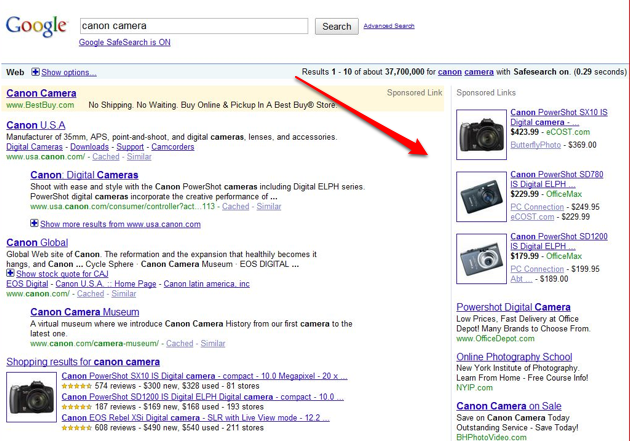The height and width of the screenshot is (441, 630).
Task: Open Canon PowerShot SD1200 IS sponsored title
Action: click(x=559, y=241)
